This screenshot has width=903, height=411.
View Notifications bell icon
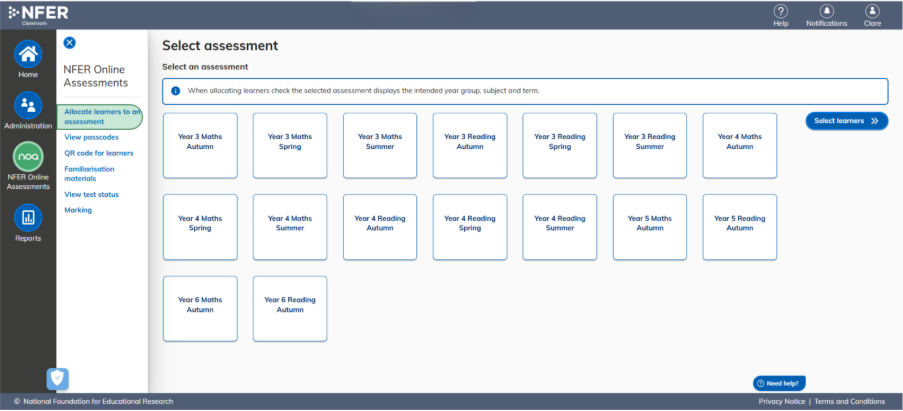pyautogui.click(x=826, y=11)
